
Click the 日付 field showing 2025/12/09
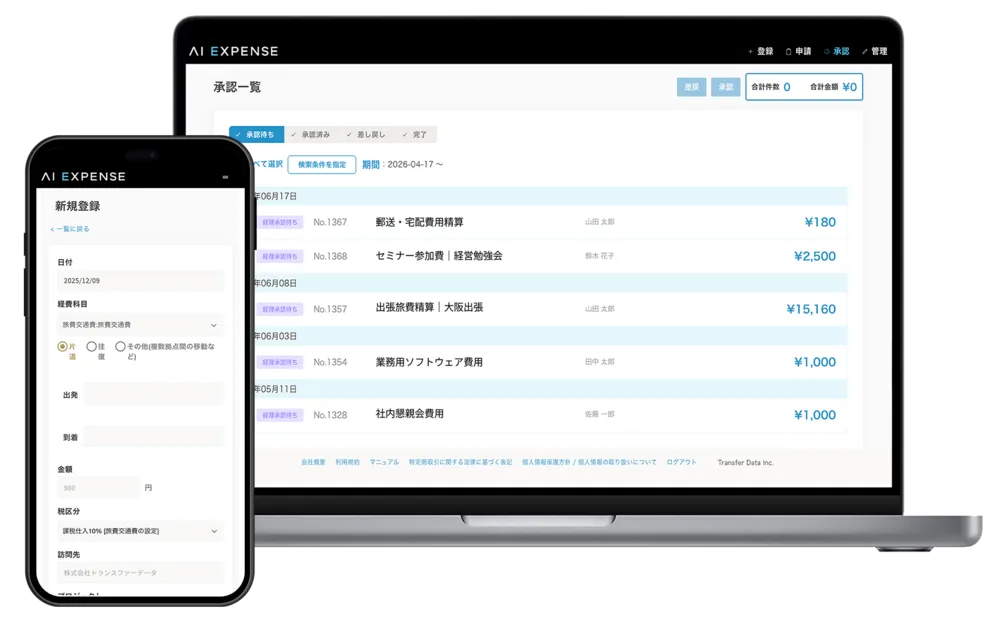140,281
